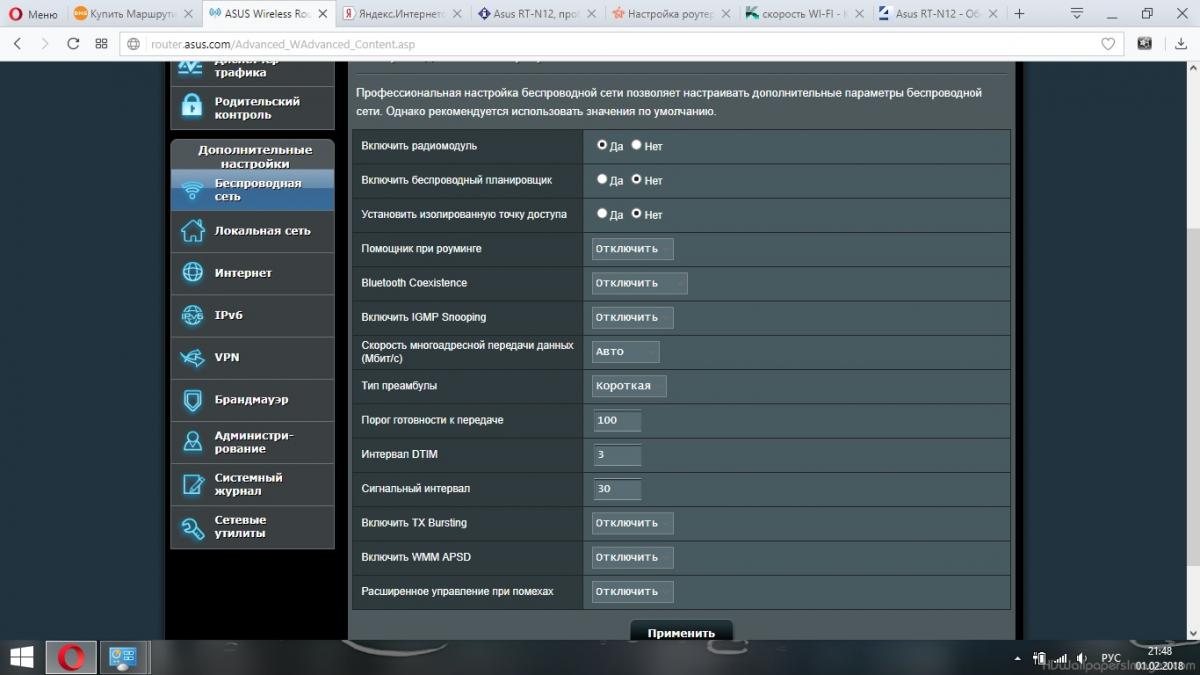Reload the router page
The height and width of the screenshot is (675, 1200).
[73, 44]
